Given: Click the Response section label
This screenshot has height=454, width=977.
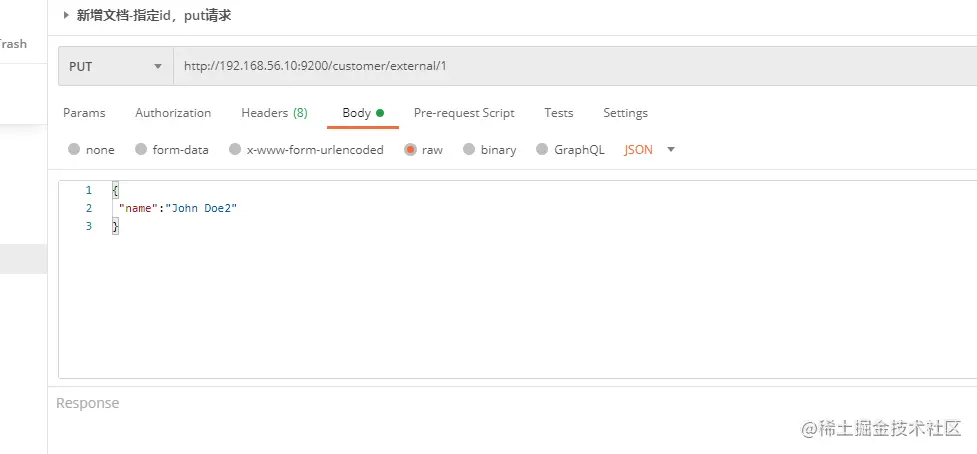Looking at the screenshot, I should coord(87,403).
